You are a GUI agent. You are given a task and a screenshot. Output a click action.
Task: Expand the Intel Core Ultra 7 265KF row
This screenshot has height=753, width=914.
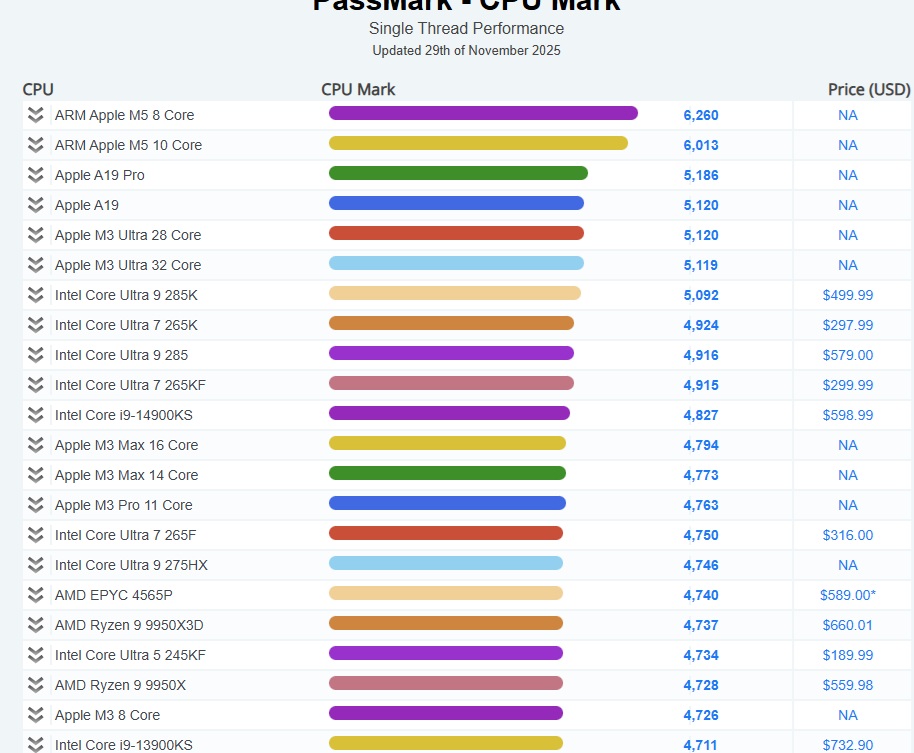[36, 385]
